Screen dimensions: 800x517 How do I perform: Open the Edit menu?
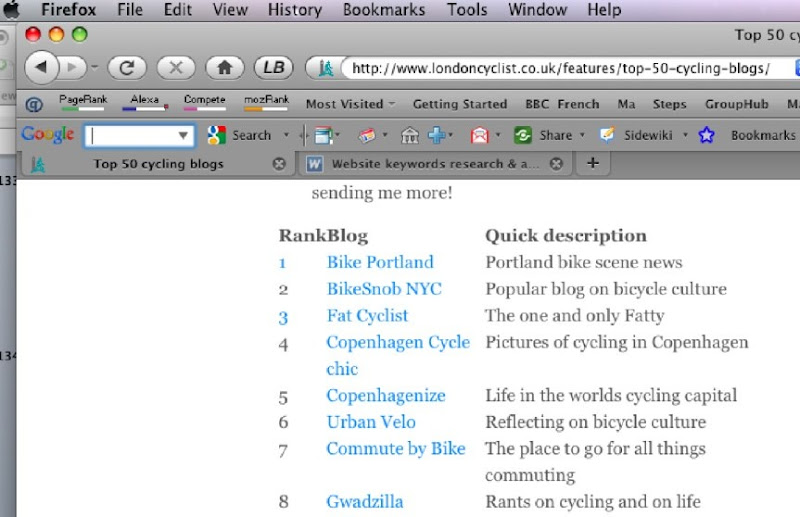(178, 10)
